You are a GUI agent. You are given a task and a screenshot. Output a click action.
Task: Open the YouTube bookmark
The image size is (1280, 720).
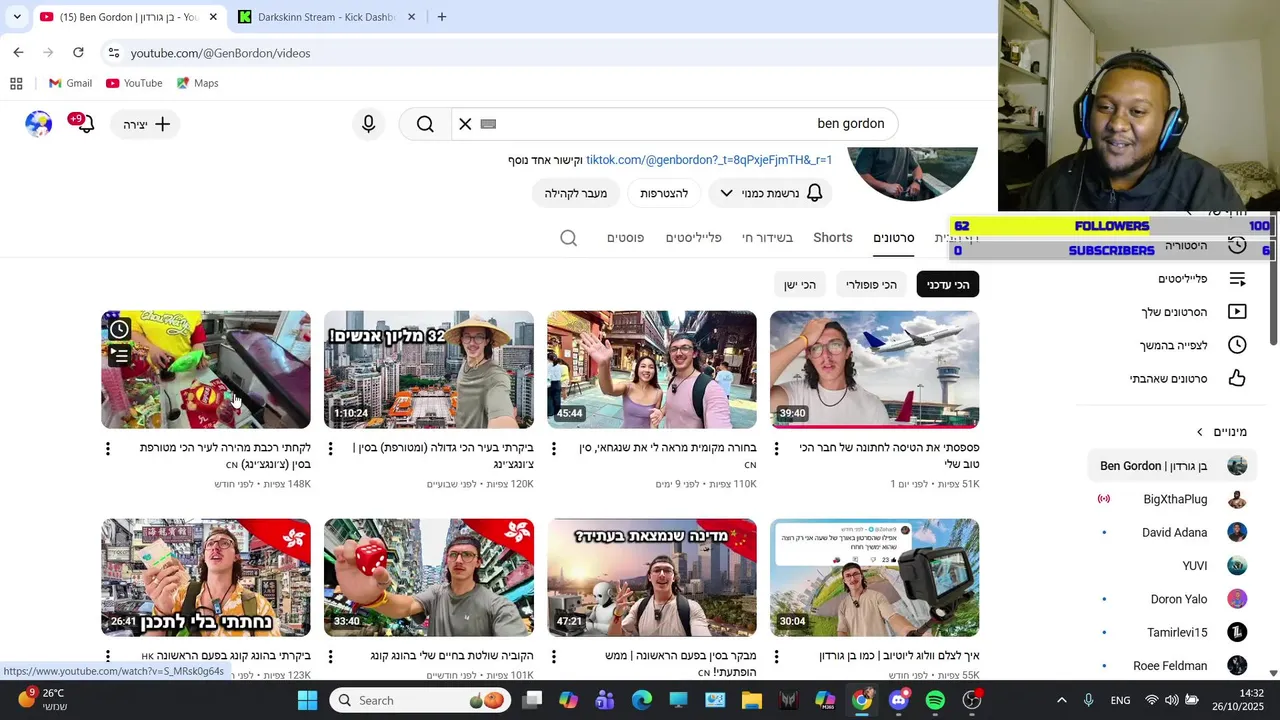coord(134,83)
